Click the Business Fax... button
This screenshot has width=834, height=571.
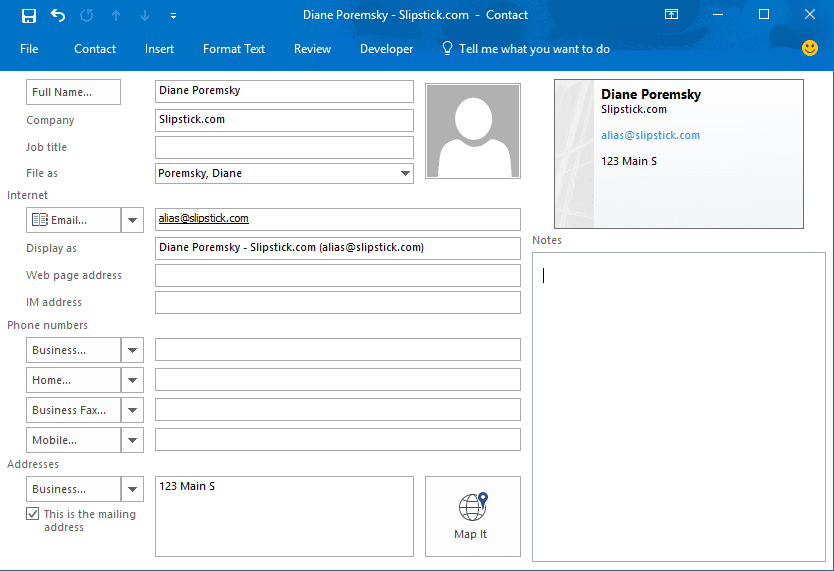click(x=73, y=410)
